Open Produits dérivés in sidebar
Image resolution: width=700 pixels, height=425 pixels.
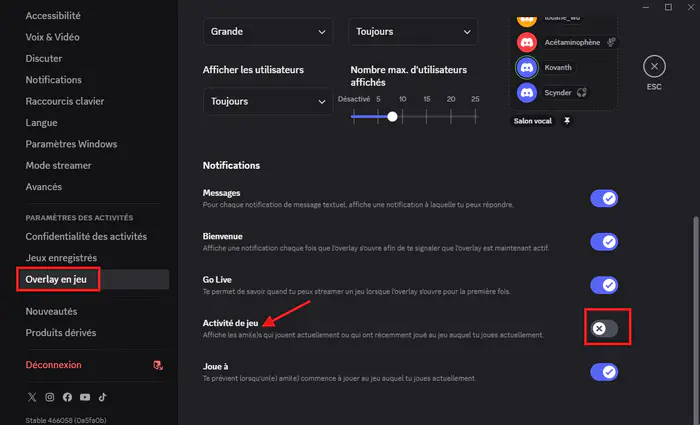[x=61, y=333]
